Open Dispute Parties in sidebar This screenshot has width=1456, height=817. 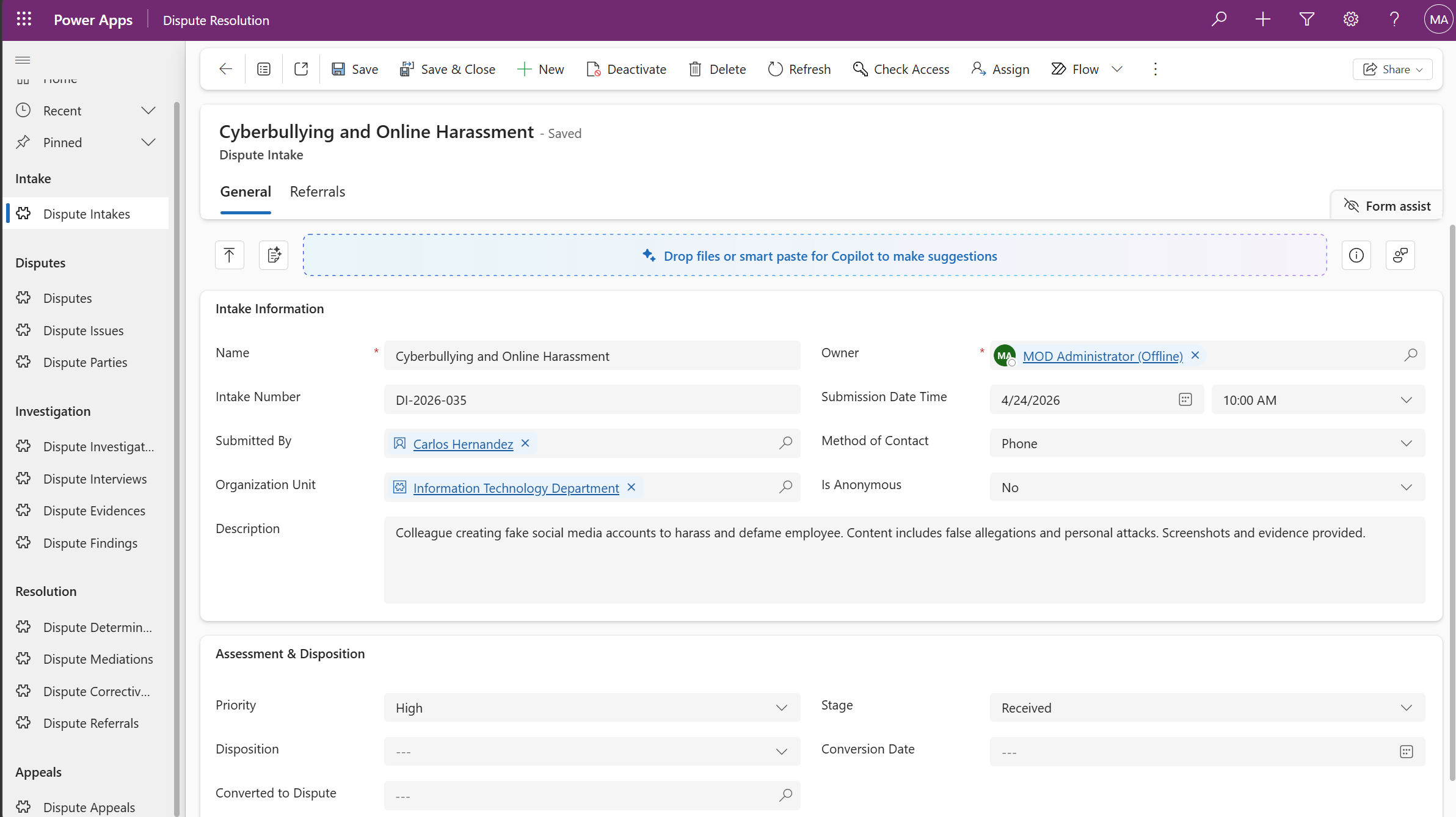tap(86, 362)
